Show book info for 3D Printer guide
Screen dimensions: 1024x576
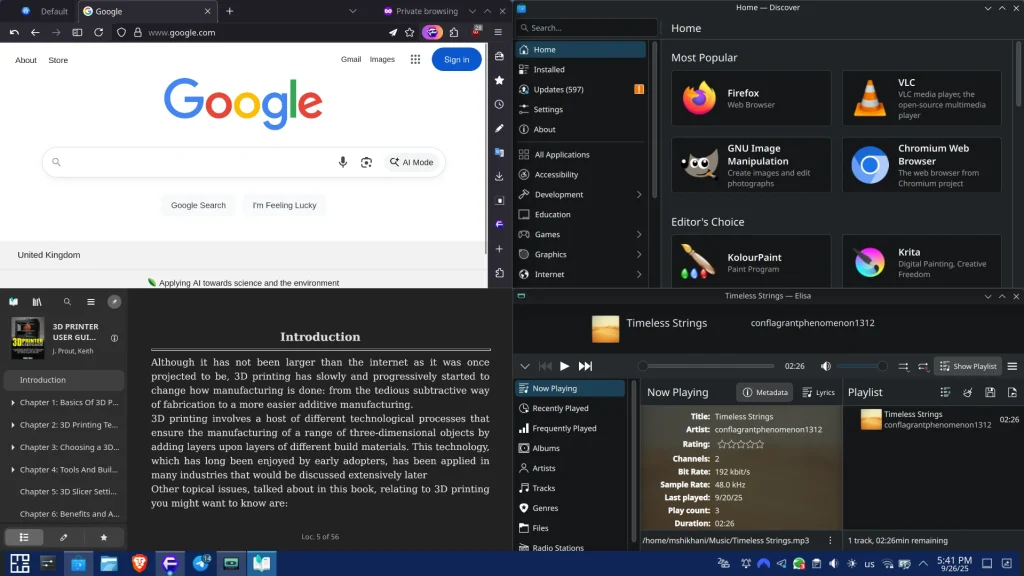(114, 338)
